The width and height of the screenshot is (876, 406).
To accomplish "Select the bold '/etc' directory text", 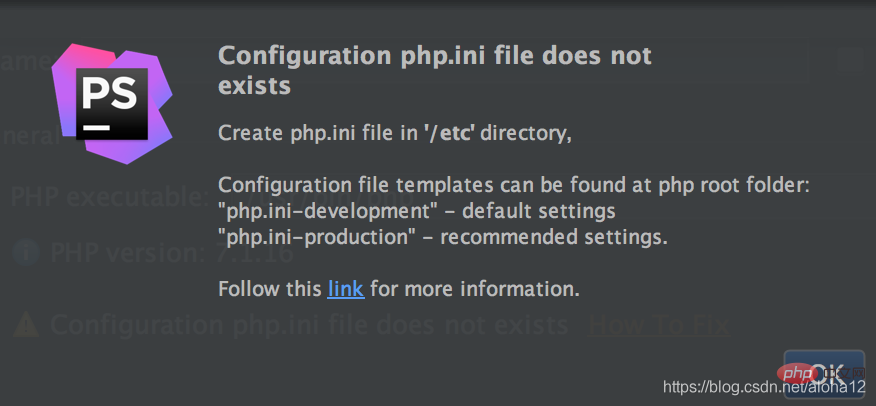I will (449, 133).
